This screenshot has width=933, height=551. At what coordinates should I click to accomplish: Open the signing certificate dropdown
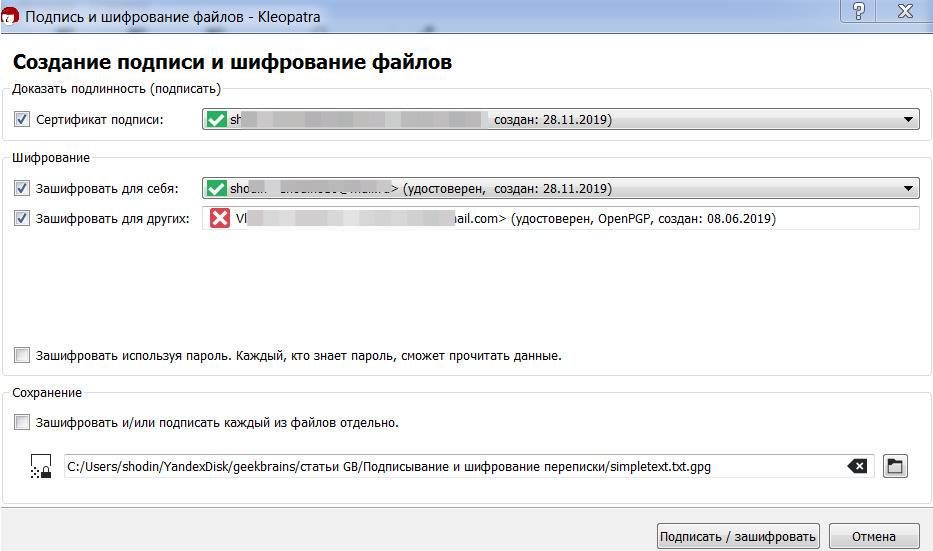pos(561,119)
